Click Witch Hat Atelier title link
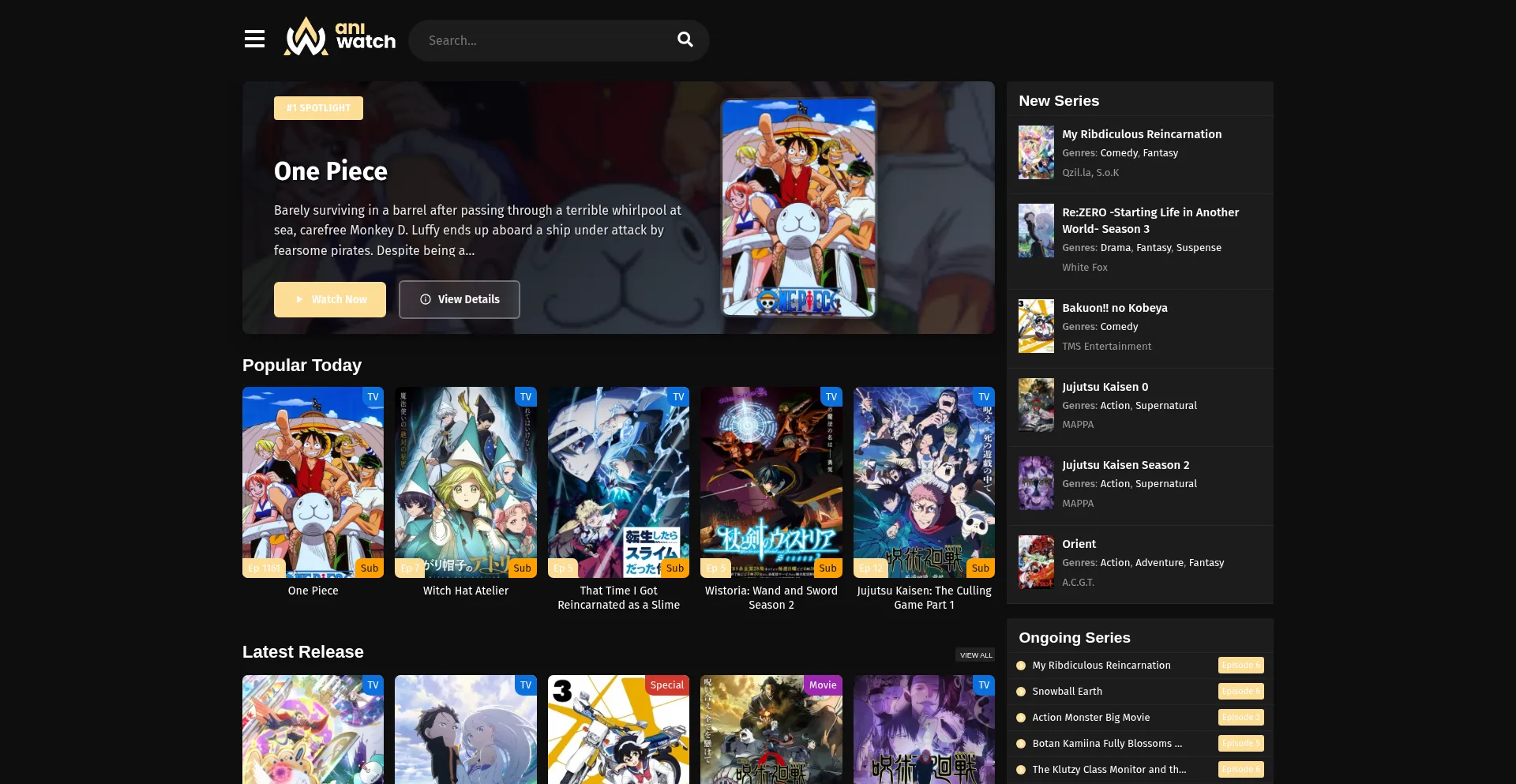The height and width of the screenshot is (784, 1516). [466, 591]
